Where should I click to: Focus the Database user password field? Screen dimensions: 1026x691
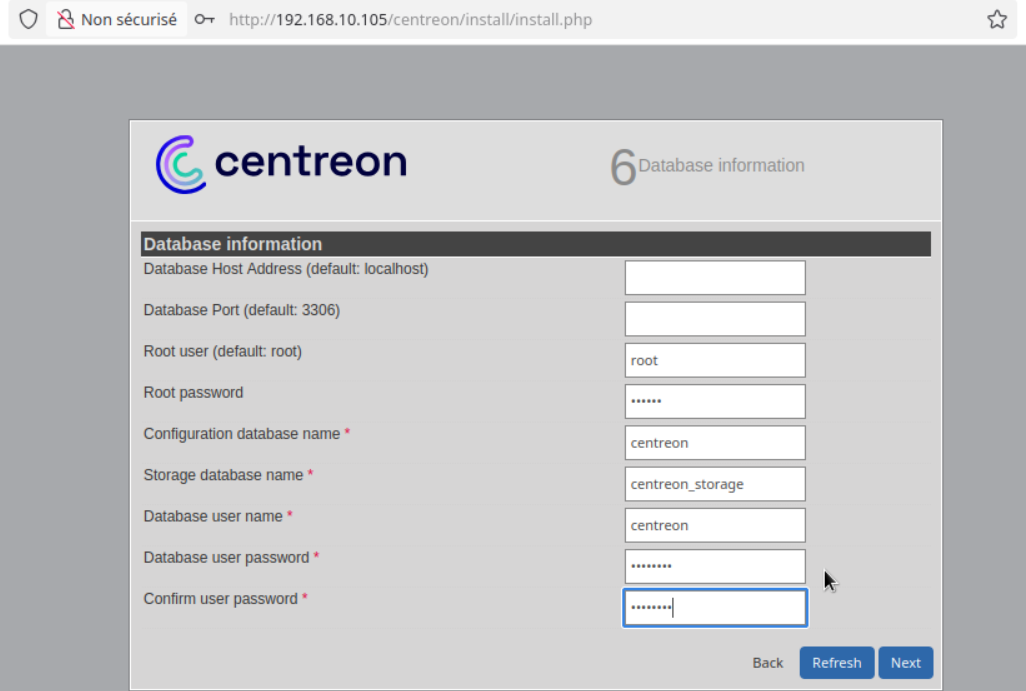coord(714,566)
